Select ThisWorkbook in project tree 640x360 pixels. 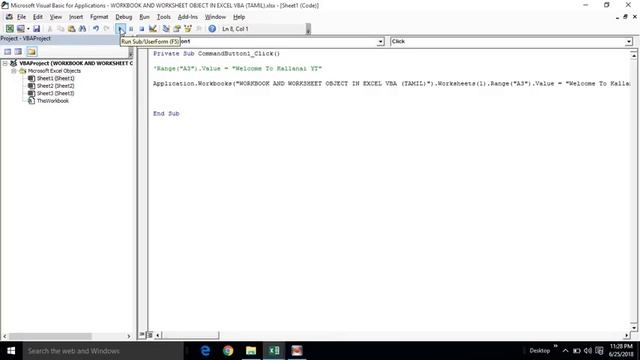tap(53, 101)
